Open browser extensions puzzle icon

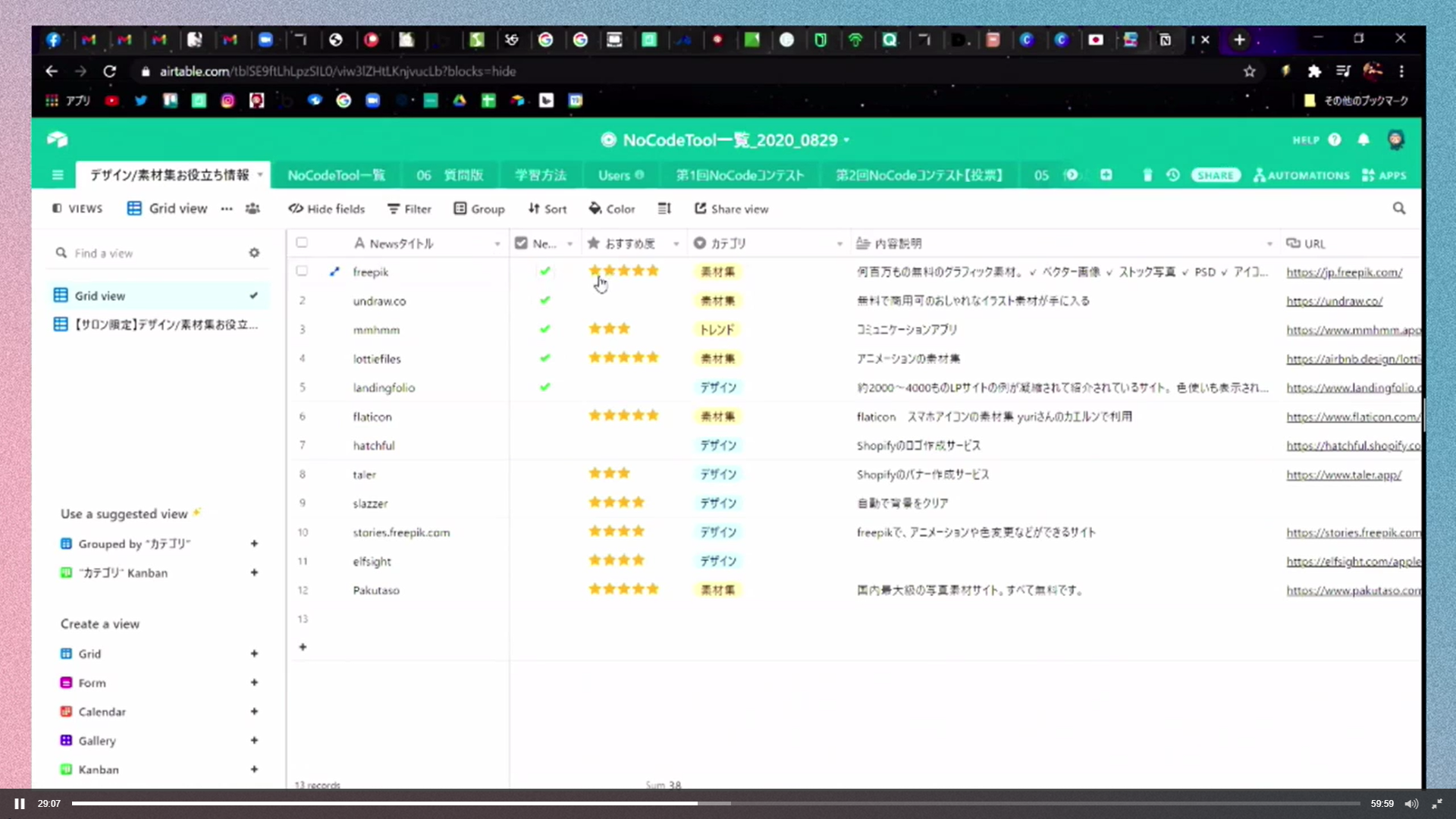click(x=1314, y=71)
